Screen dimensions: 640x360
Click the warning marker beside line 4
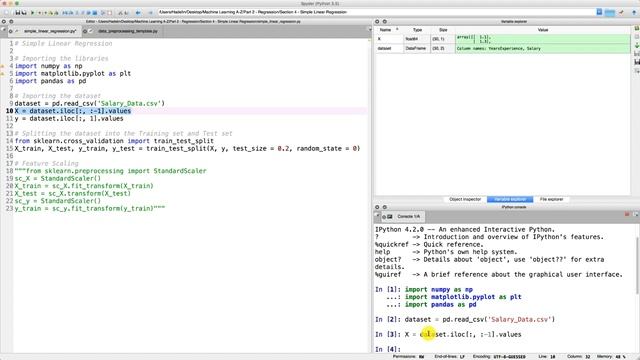(2, 66)
